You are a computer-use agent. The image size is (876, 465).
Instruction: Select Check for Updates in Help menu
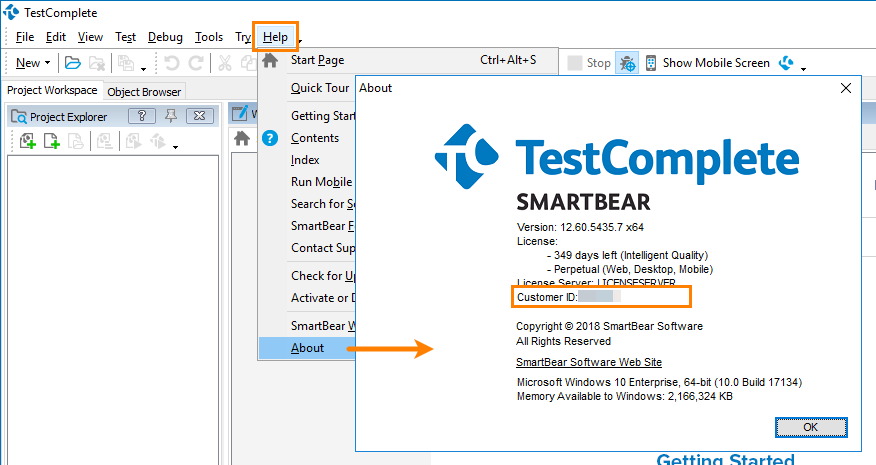(323, 276)
